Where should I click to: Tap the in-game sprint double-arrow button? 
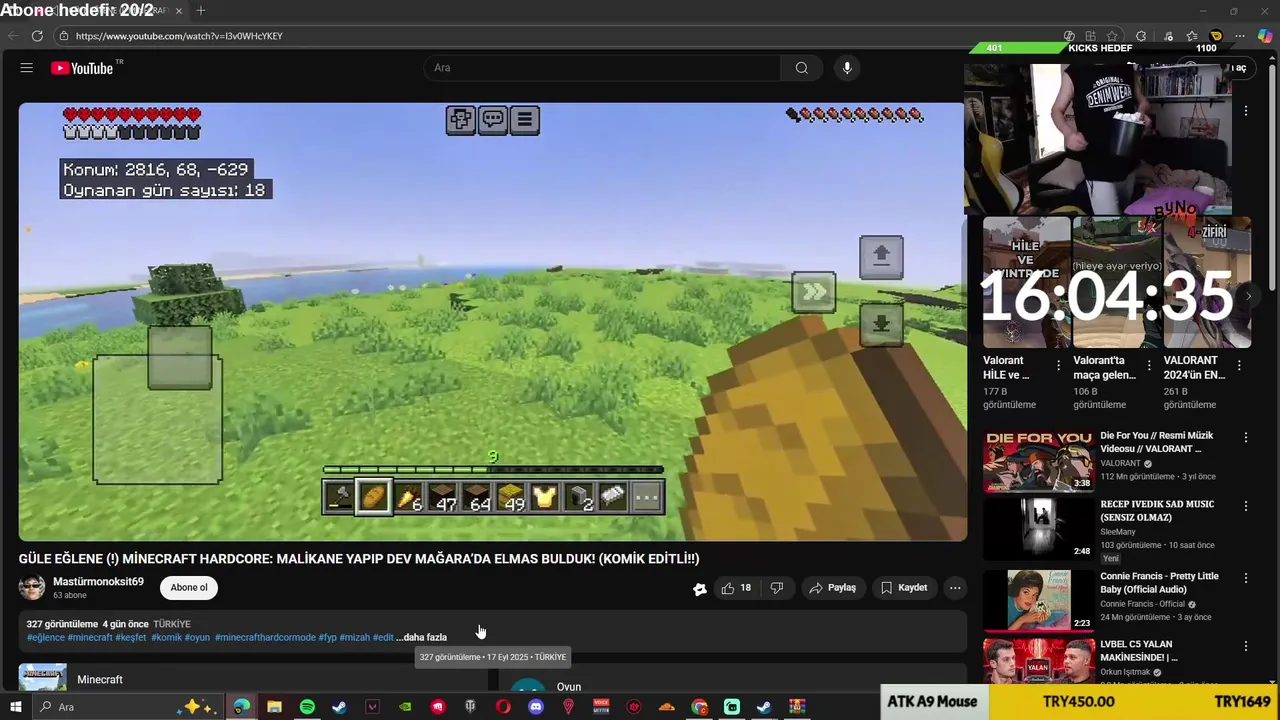(x=814, y=292)
